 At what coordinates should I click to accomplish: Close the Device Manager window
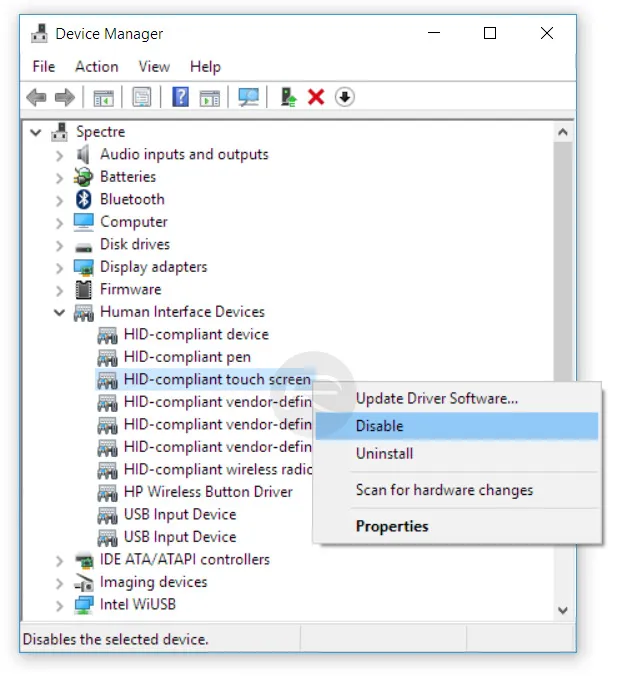547,33
